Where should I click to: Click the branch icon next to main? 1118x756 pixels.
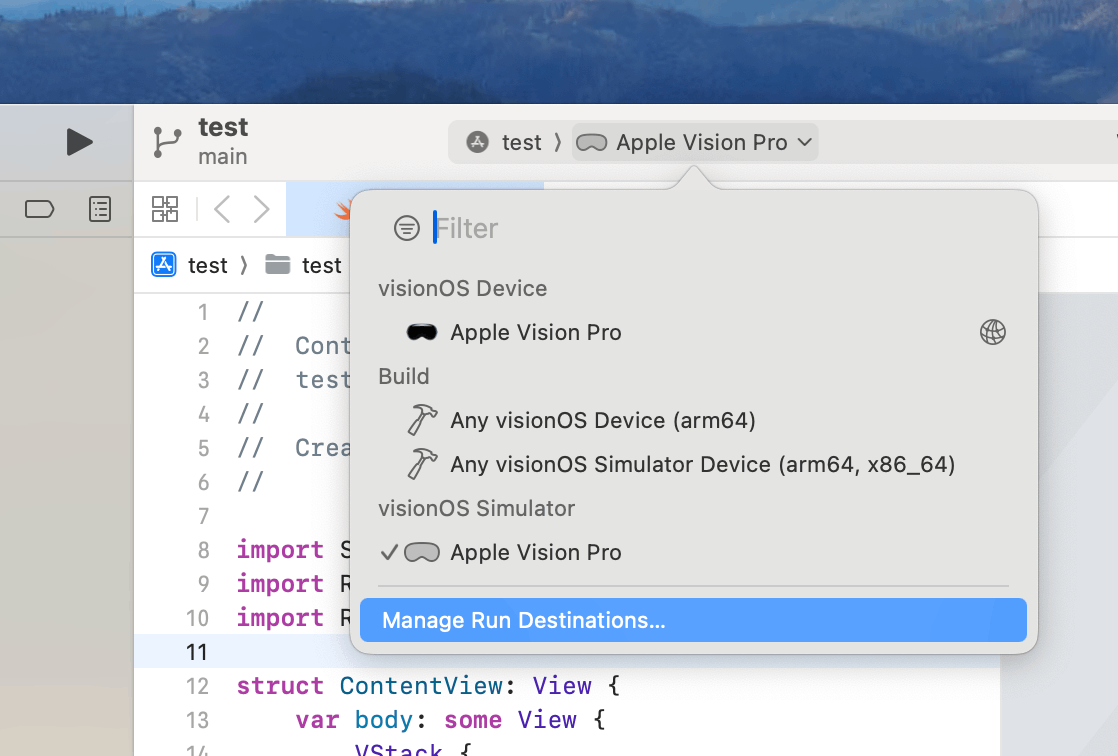(166, 141)
